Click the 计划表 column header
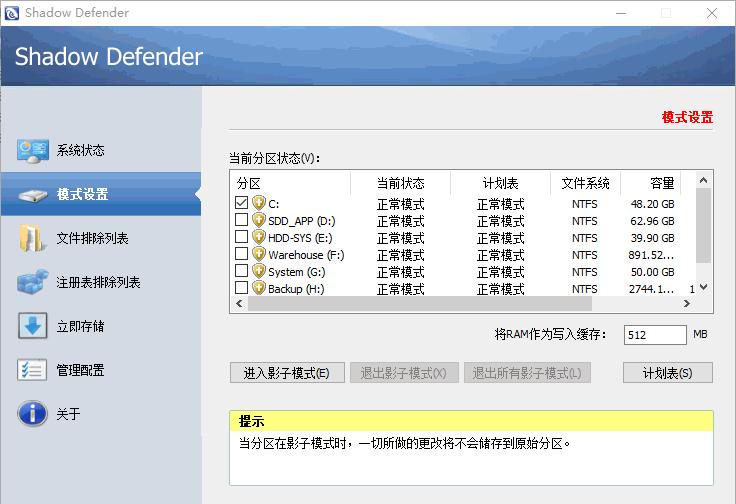Screen dimensions: 736x504 pos(500,183)
